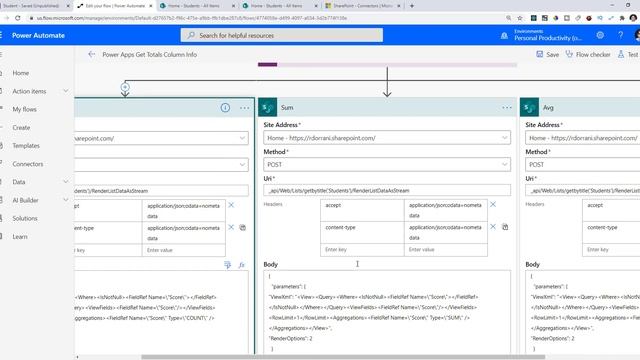The width and height of the screenshot is (640, 360).
Task: Click the Sum Uri input field
Action: 387,191
